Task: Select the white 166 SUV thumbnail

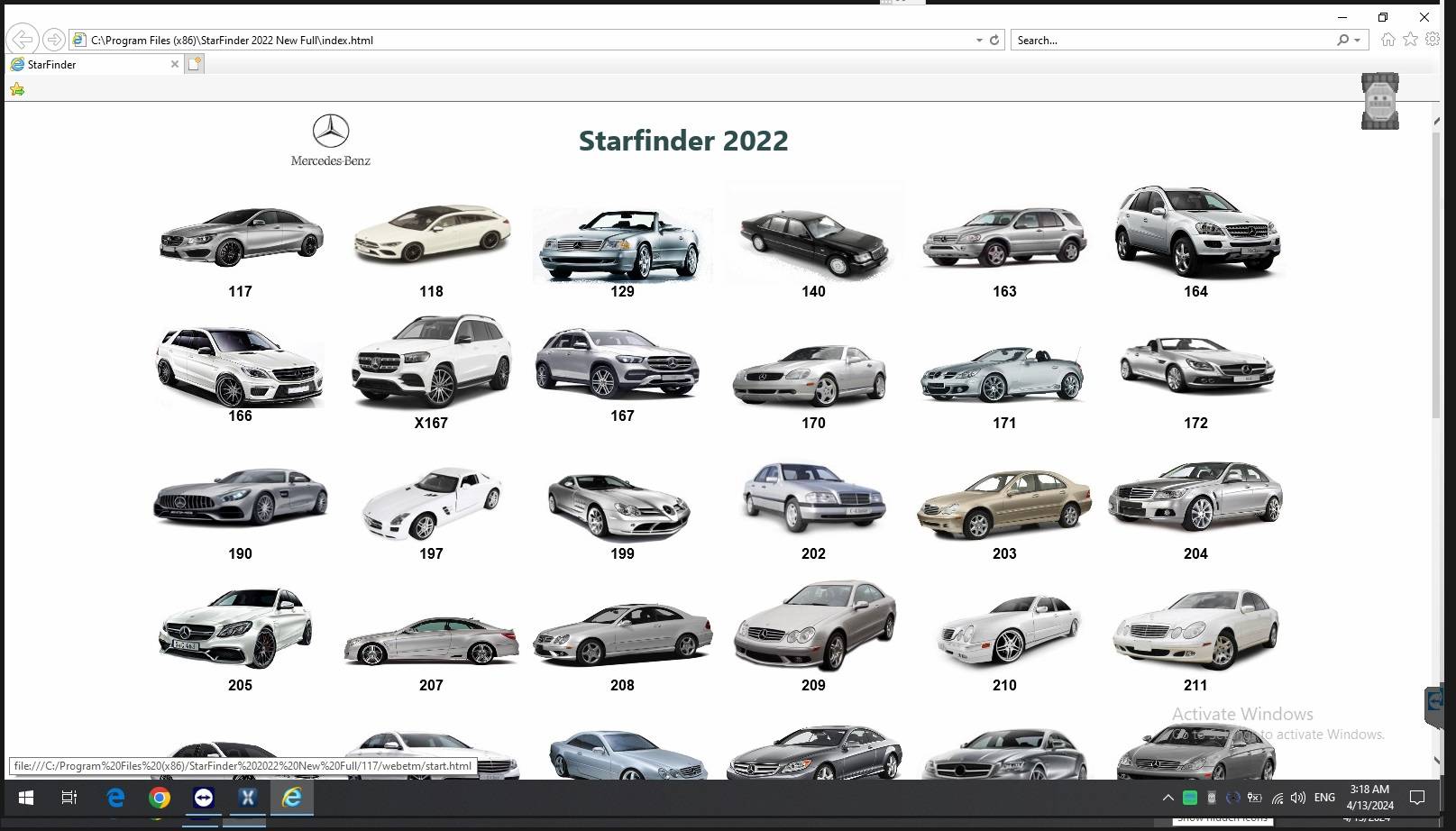Action: click(x=240, y=366)
